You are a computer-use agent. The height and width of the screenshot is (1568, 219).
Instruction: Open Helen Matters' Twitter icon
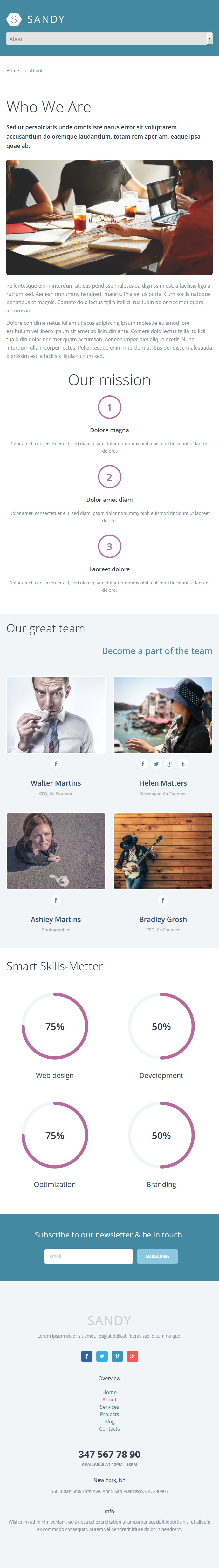click(156, 764)
